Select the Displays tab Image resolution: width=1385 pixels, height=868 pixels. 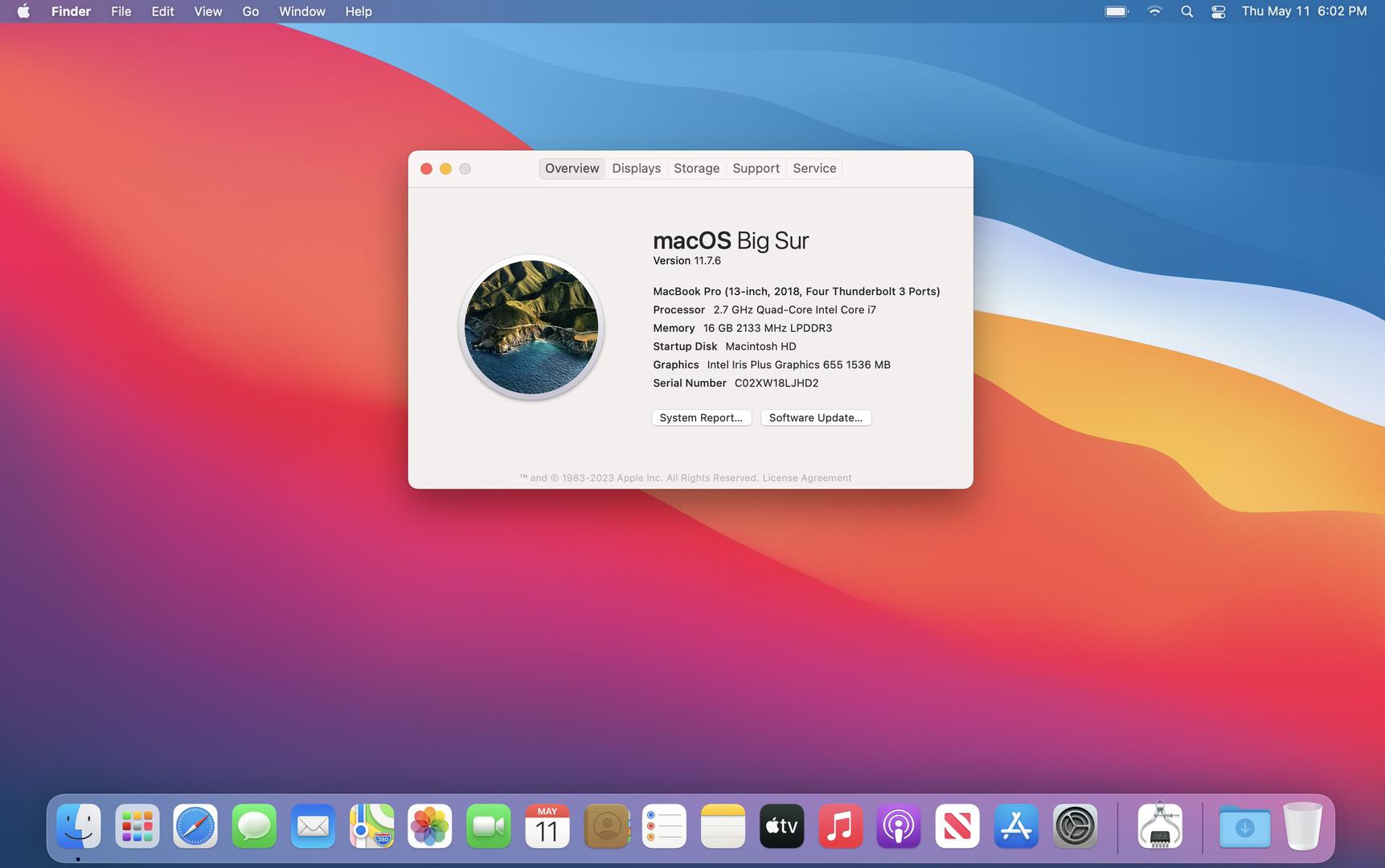pos(636,168)
